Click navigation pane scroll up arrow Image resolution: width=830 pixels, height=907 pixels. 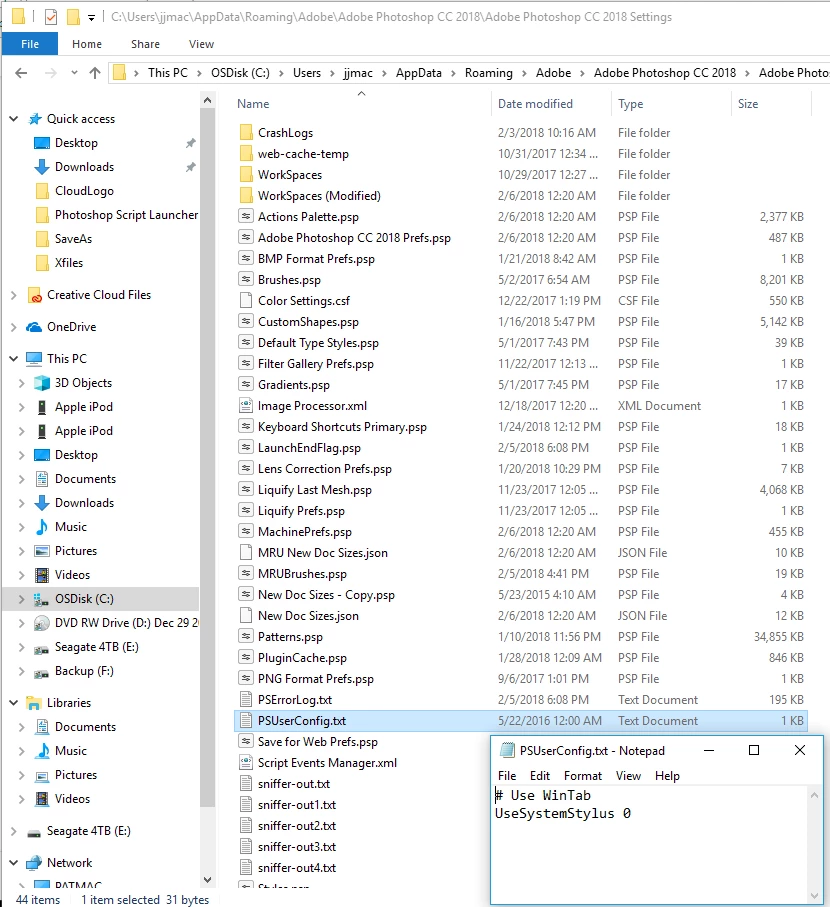[x=208, y=101]
